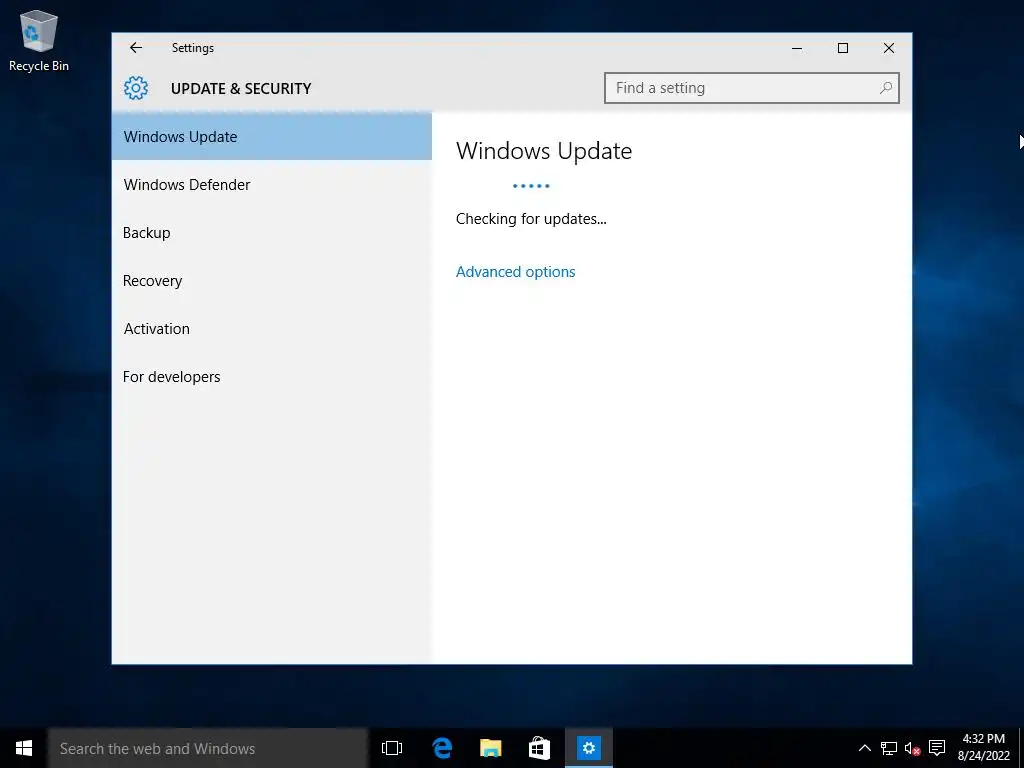Open Task View from the taskbar

(392, 748)
